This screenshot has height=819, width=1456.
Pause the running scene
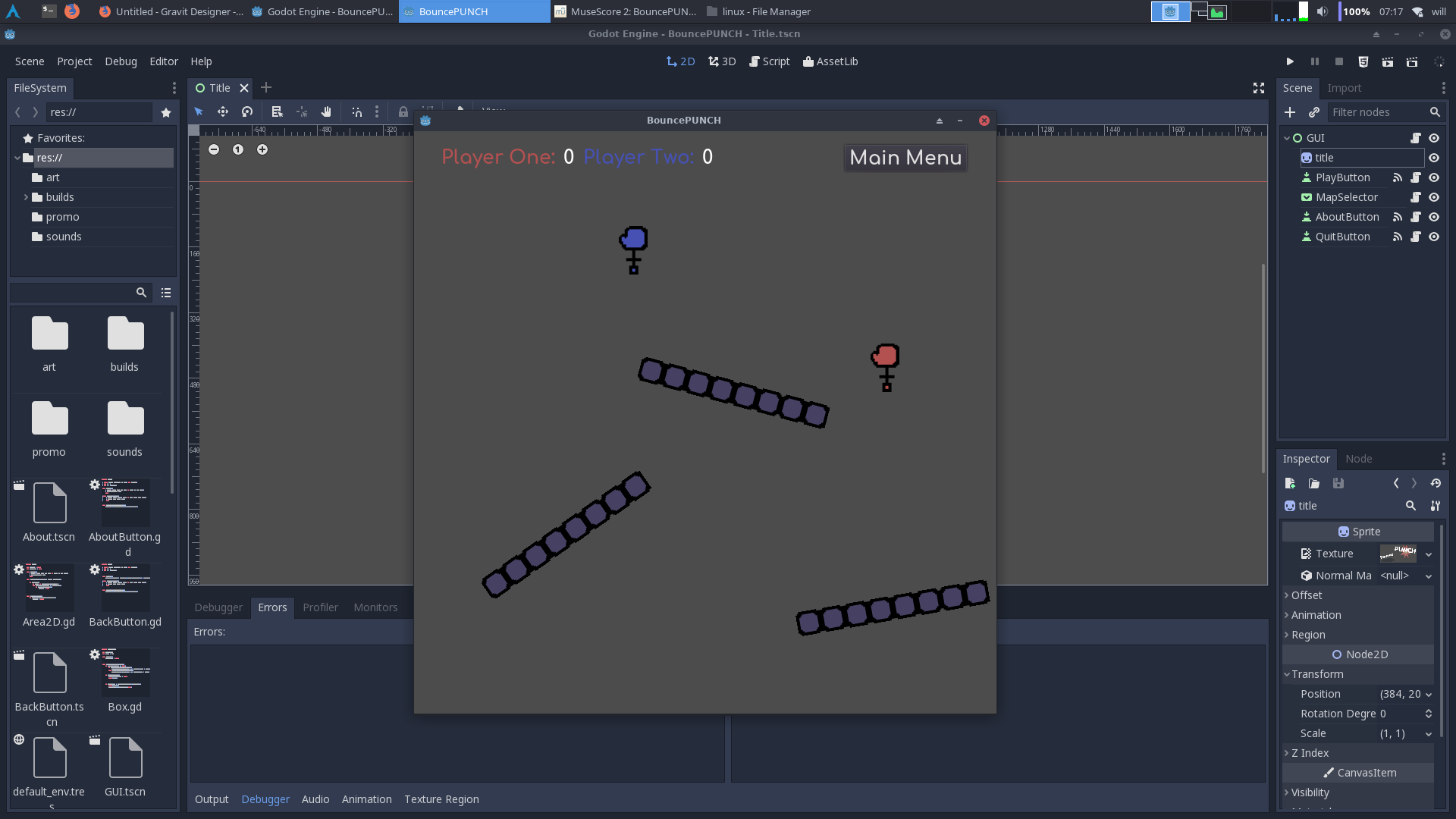pyautogui.click(x=1315, y=61)
